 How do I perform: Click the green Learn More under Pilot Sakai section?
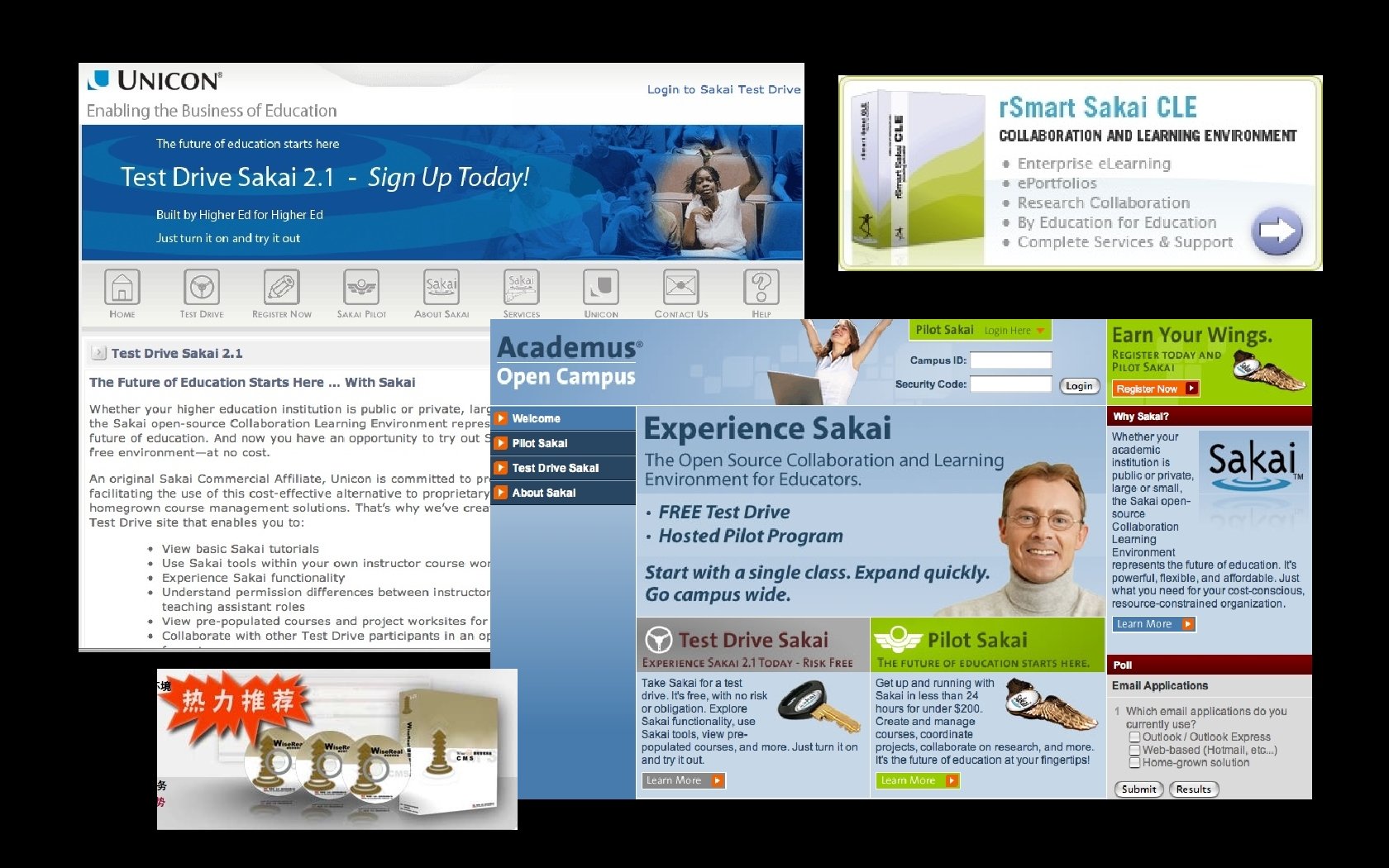pos(918,780)
